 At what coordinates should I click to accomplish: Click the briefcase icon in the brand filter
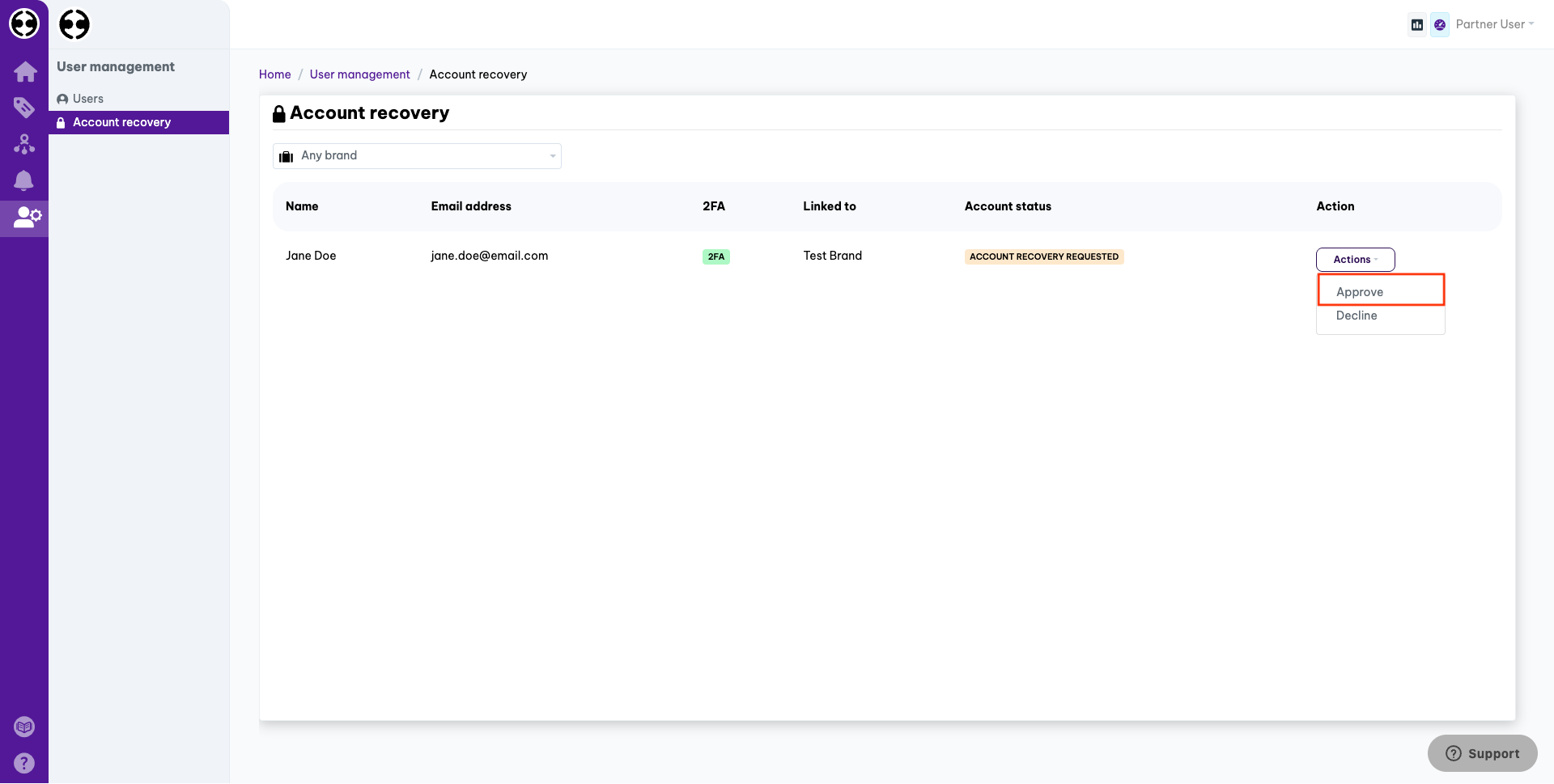286,156
